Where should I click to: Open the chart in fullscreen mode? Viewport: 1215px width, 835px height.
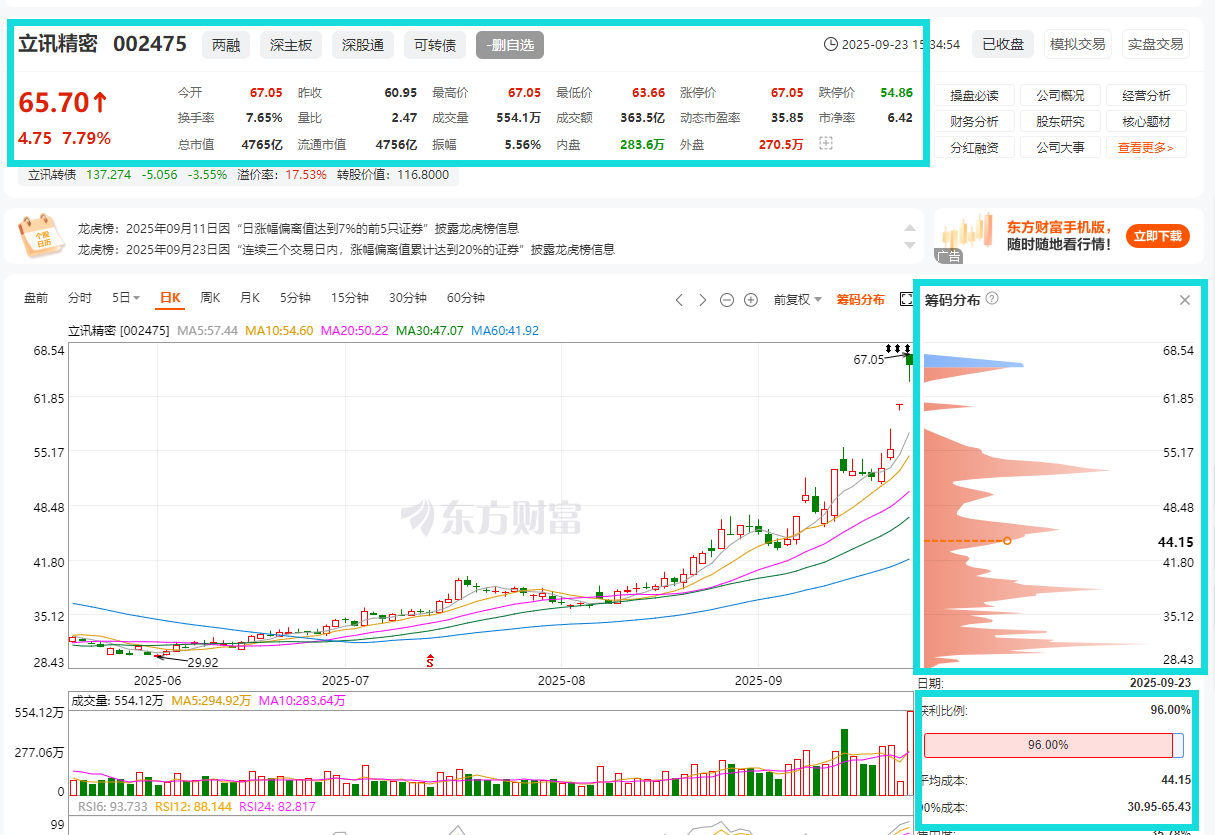coord(907,299)
